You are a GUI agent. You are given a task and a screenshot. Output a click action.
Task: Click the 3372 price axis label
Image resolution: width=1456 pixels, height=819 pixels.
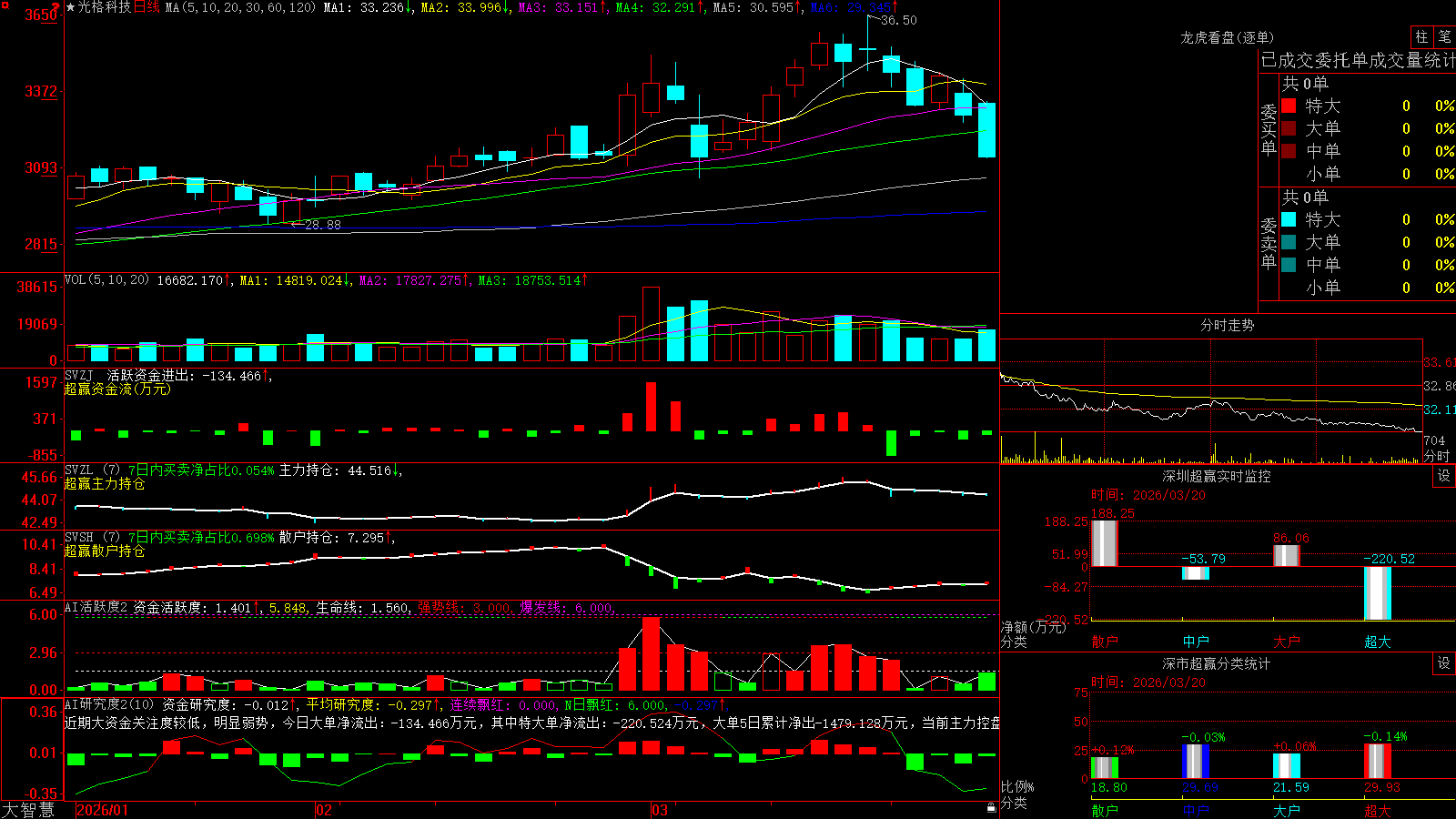(40, 91)
